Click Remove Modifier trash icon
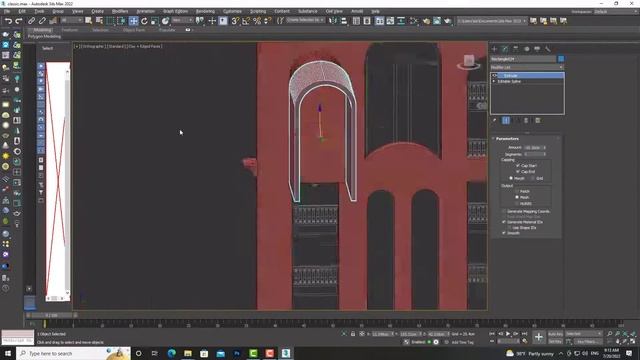 tap(526, 120)
